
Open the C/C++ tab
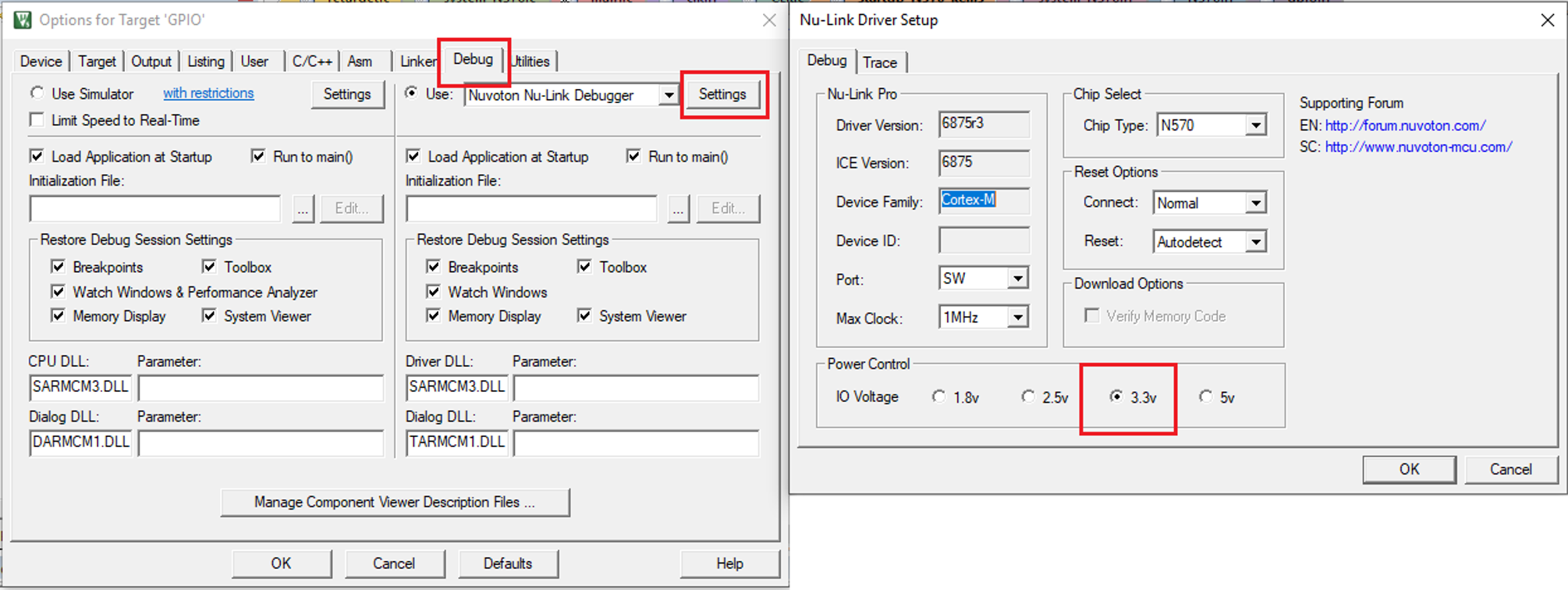point(312,61)
